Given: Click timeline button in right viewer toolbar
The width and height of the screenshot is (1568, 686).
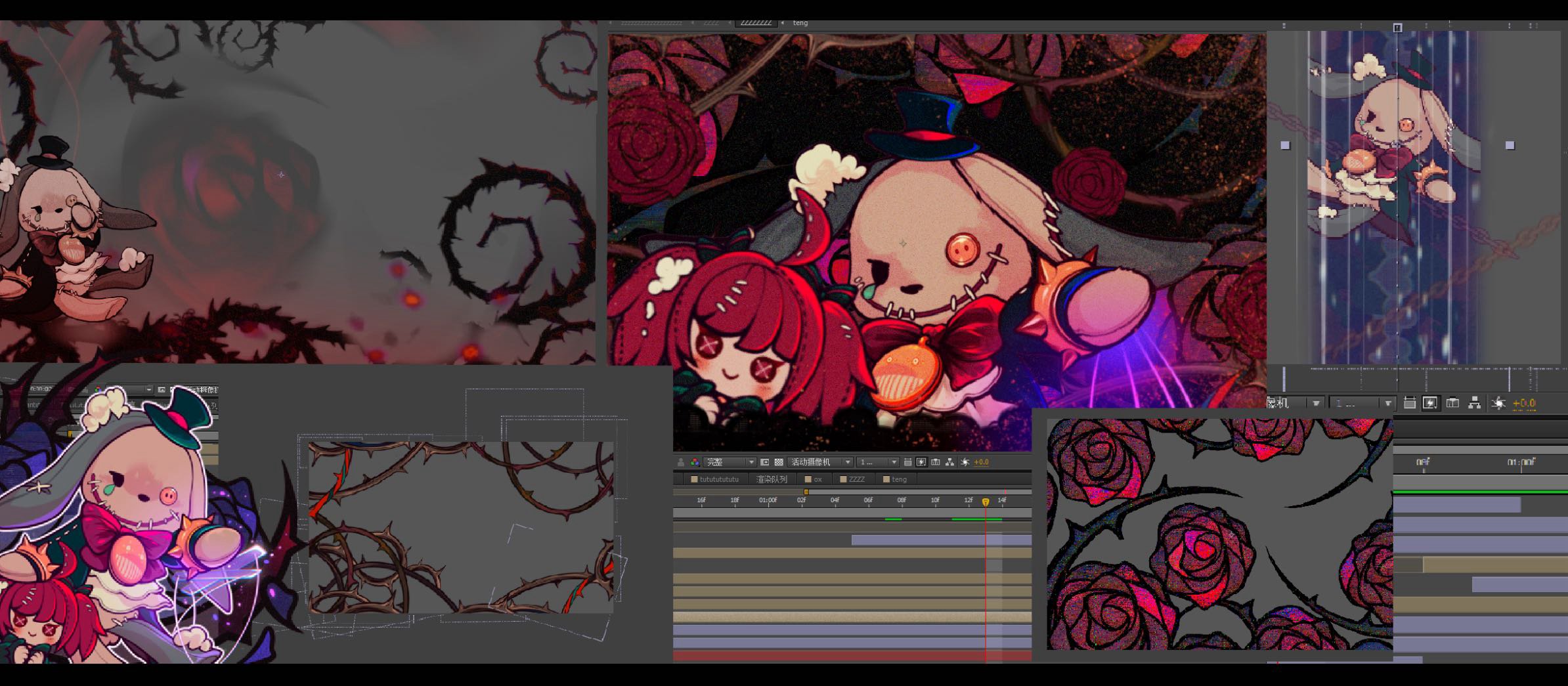Looking at the screenshot, I should pyautogui.click(x=1452, y=403).
